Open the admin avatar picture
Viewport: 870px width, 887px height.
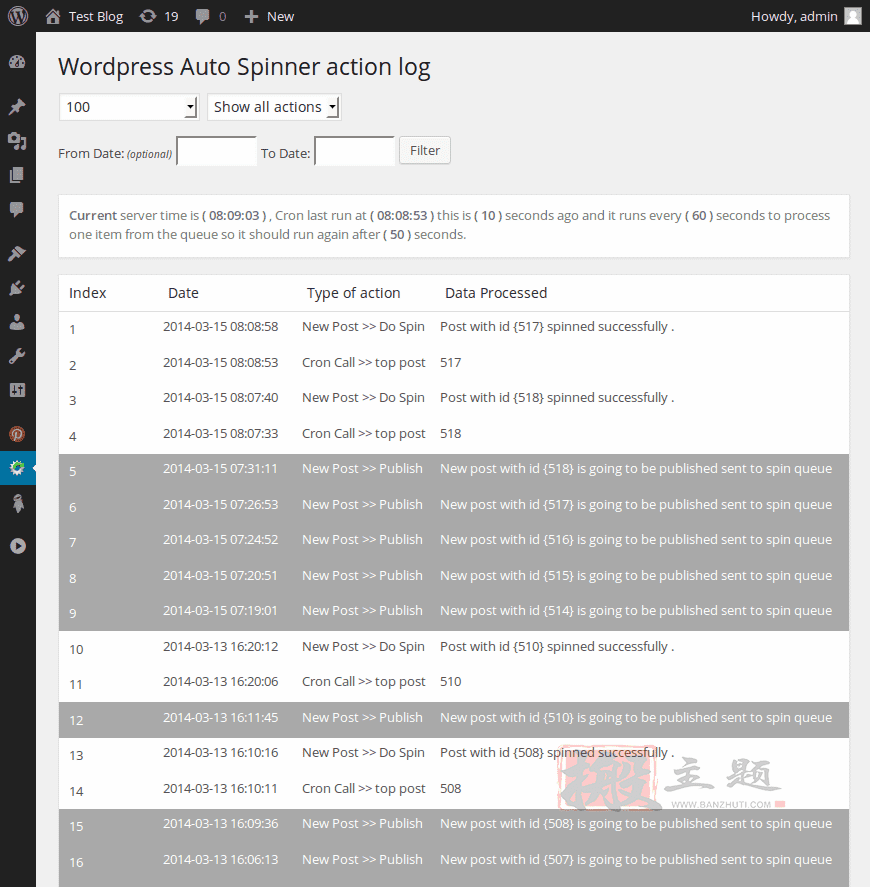[x=852, y=16]
